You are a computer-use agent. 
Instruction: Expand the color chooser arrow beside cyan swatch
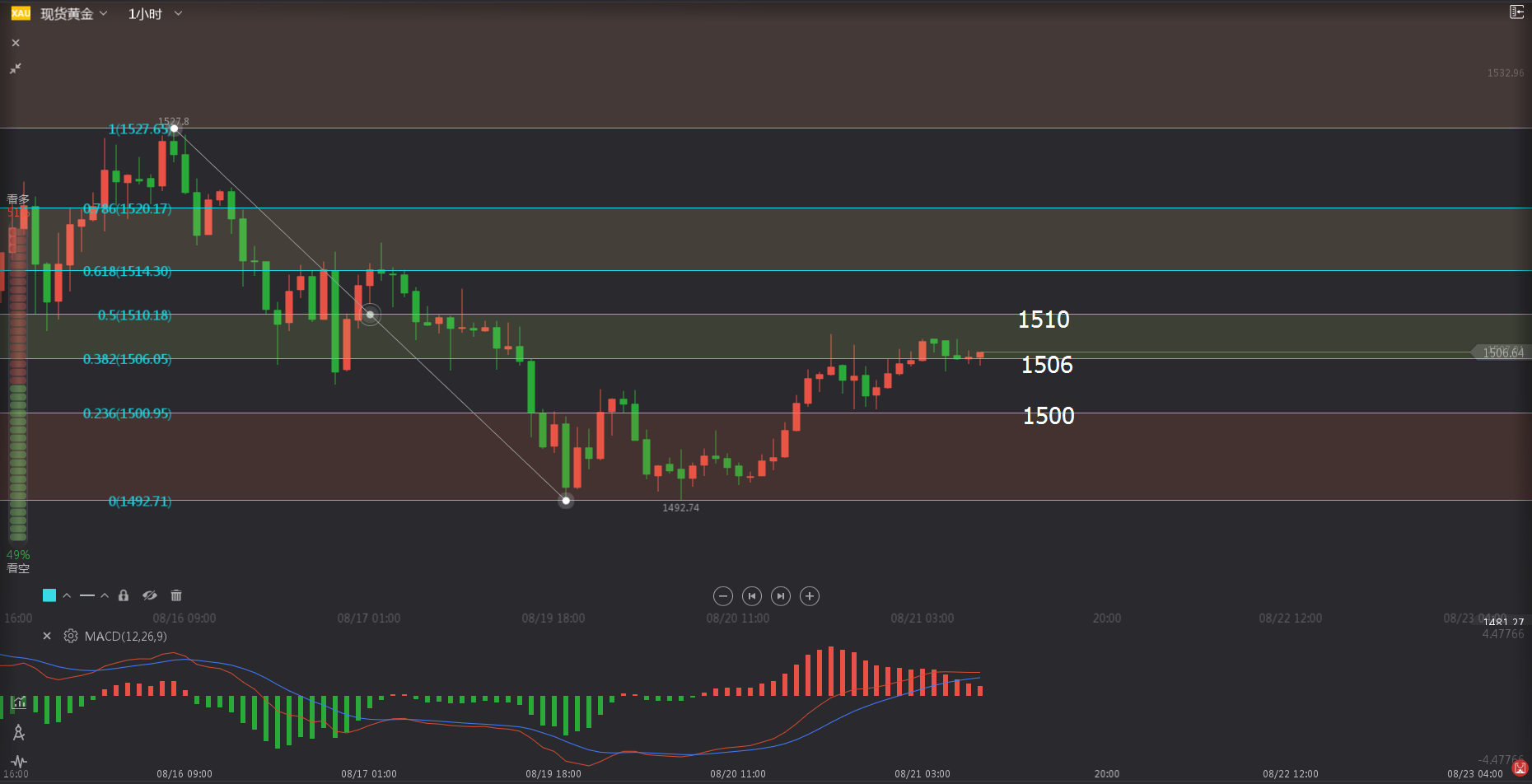(x=67, y=595)
